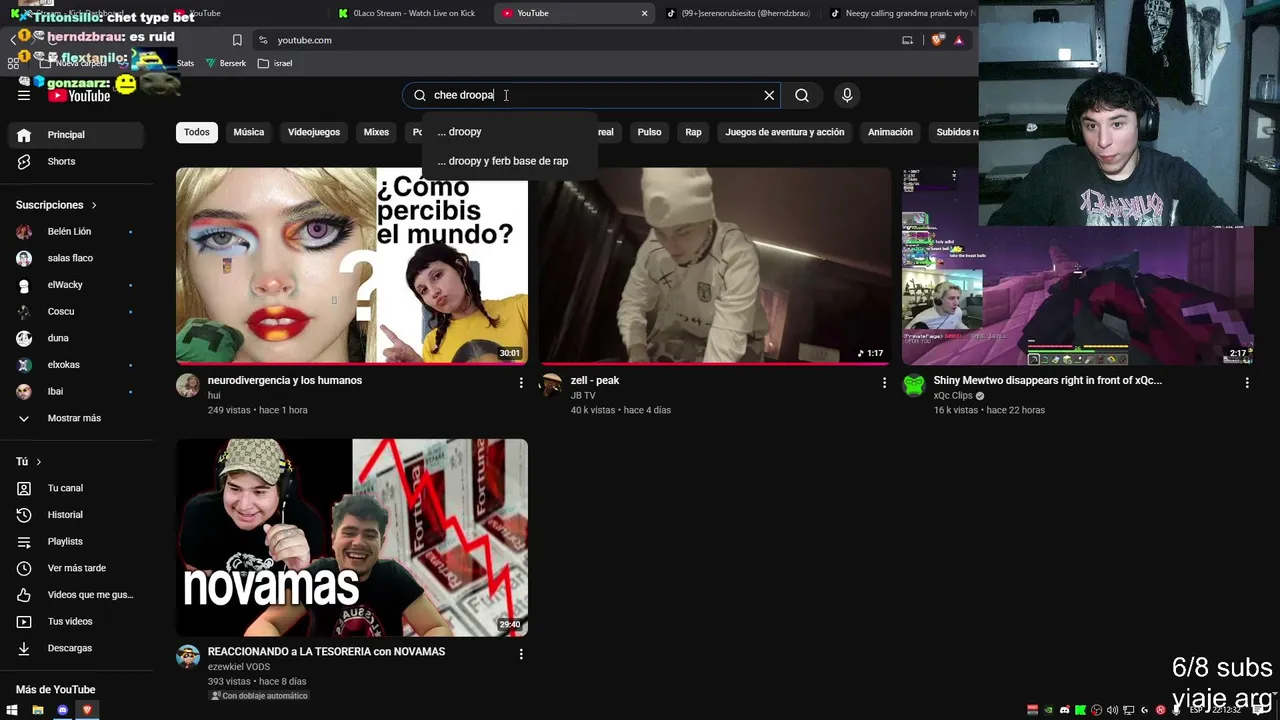Open elWacky subscription channel
1280x720 pixels.
tap(76, 285)
